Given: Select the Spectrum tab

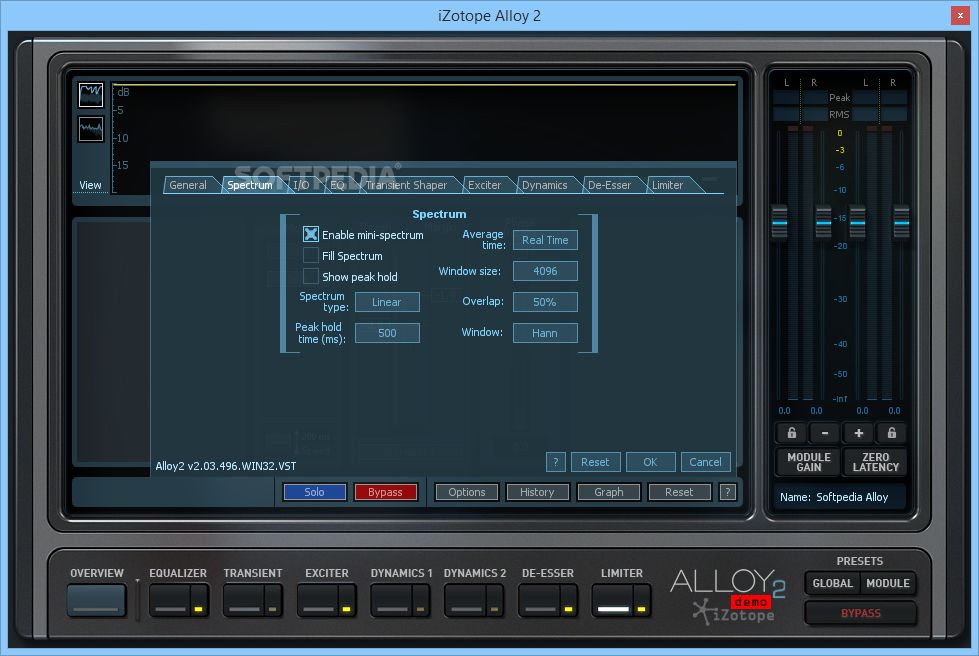Looking at the screenshot, I should (250, 185).
